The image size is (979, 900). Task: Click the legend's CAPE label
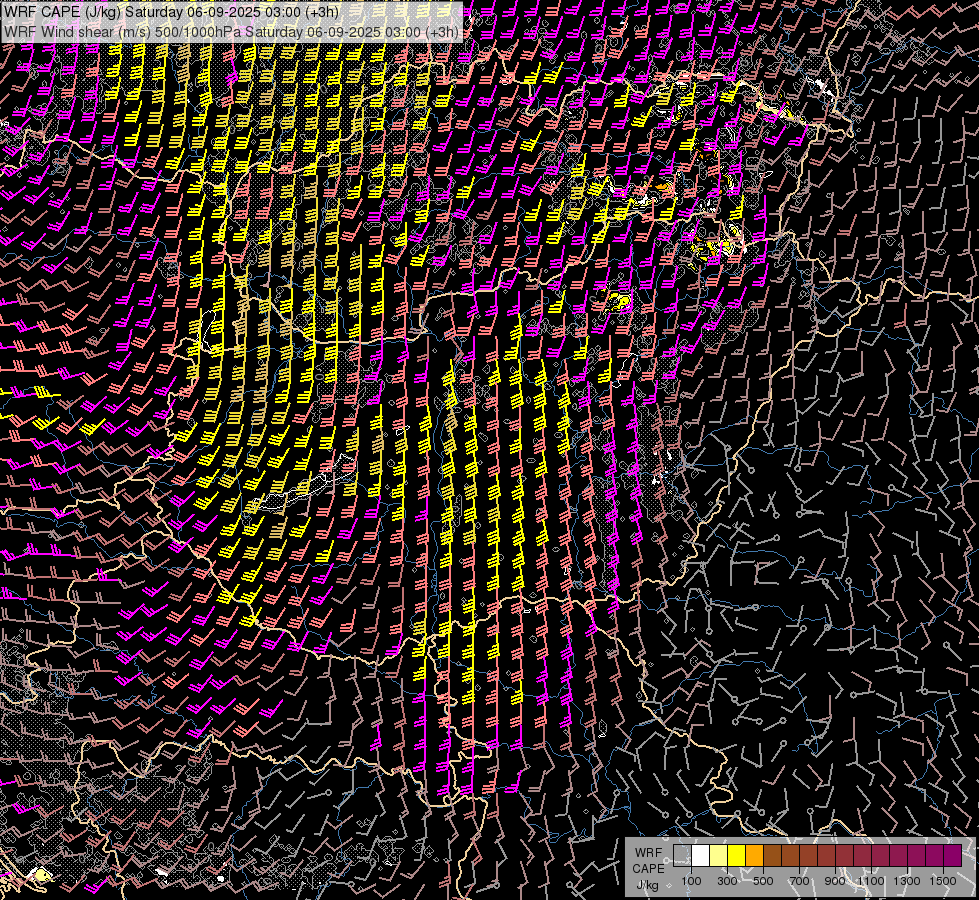click(x=648, y=869)
